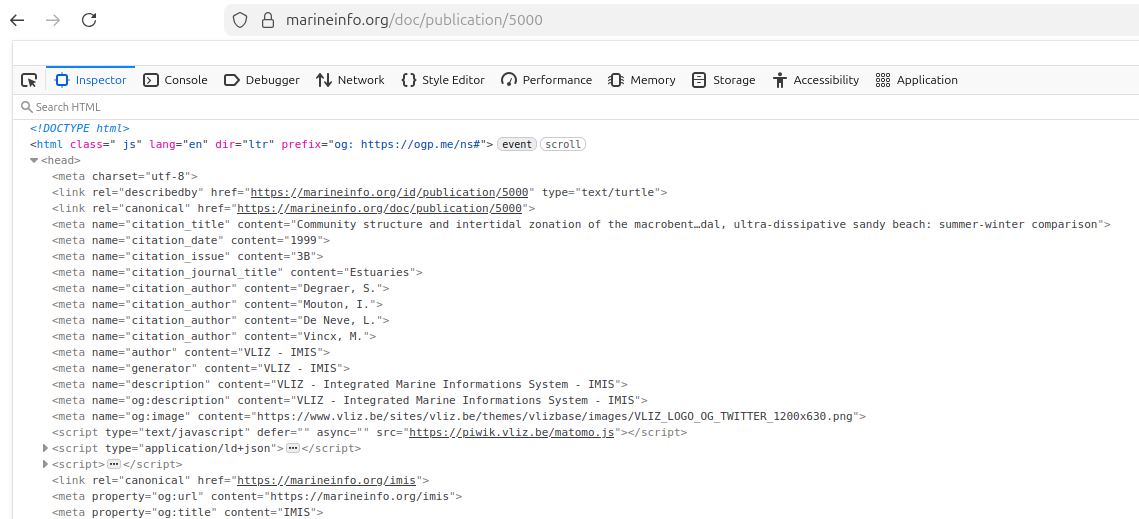Click the browser back arrow
Viewport: 1139px width, 519px height.
click(17, 20)
